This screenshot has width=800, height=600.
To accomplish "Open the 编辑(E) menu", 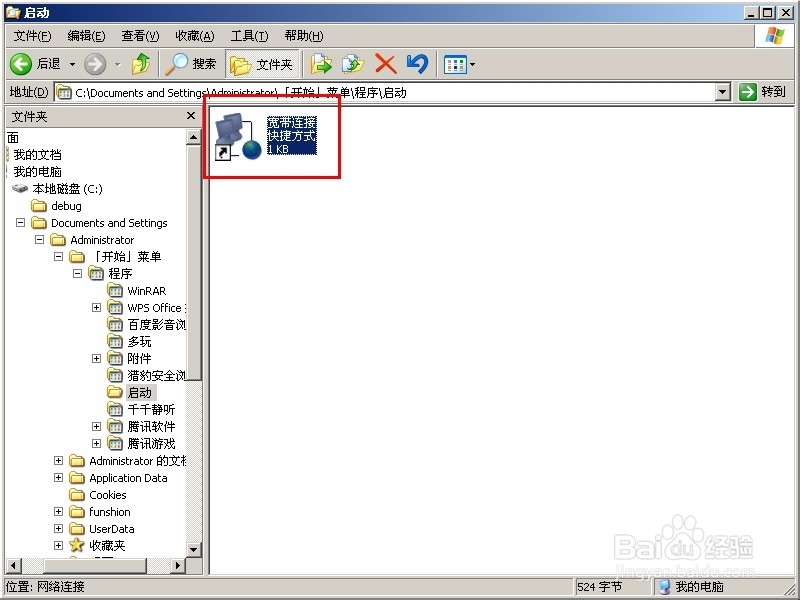I will [x=86, y=36].
